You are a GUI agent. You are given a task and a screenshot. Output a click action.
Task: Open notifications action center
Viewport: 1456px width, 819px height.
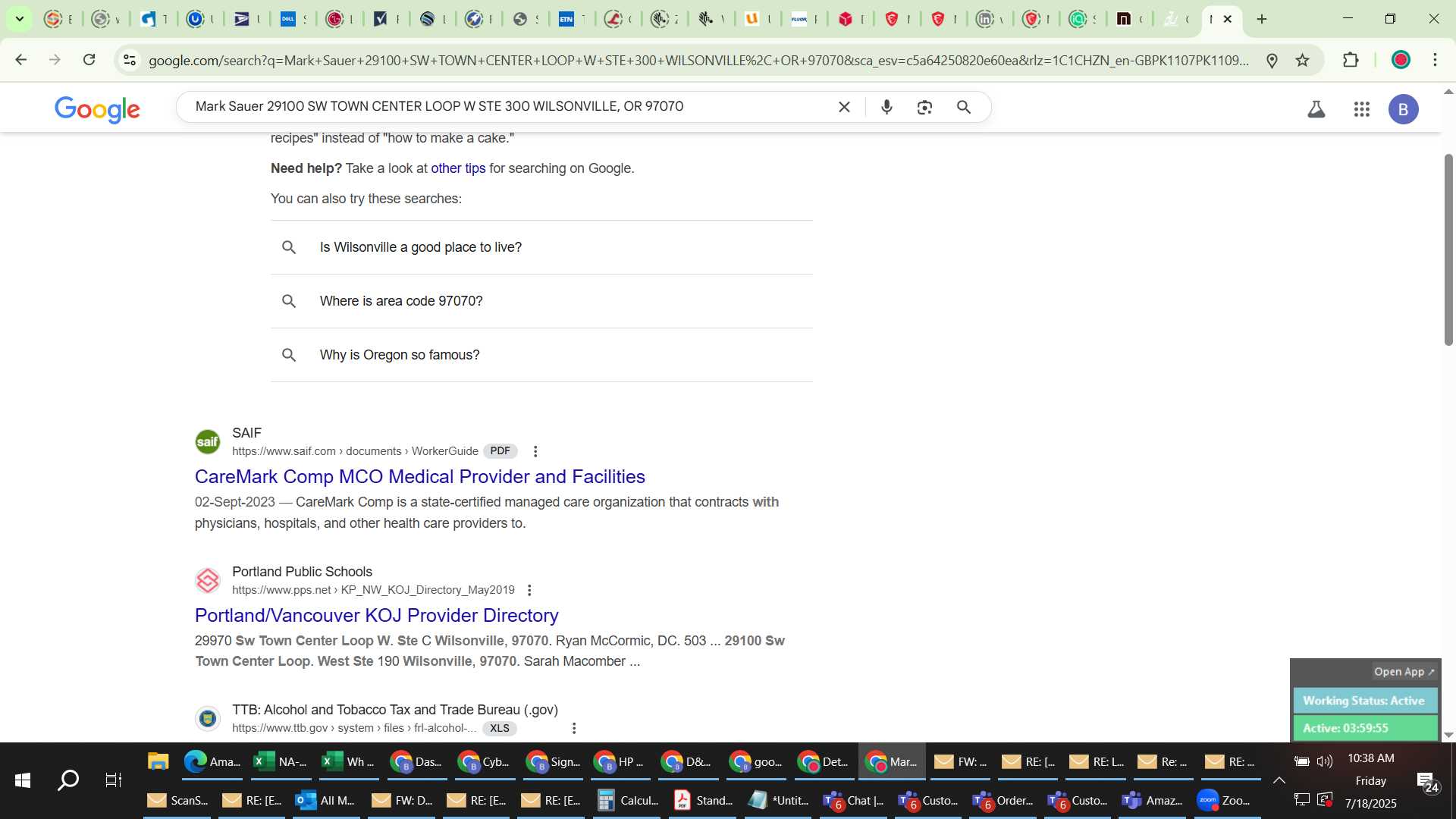(1427, 782)
